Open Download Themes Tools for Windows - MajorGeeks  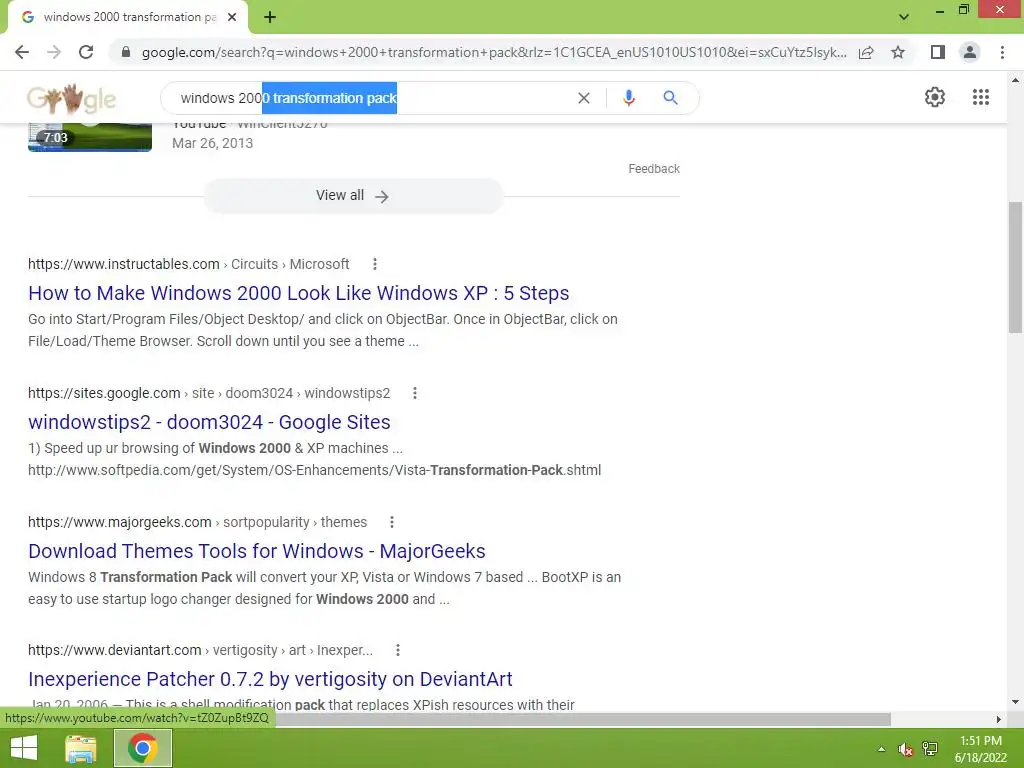[257, 551]
